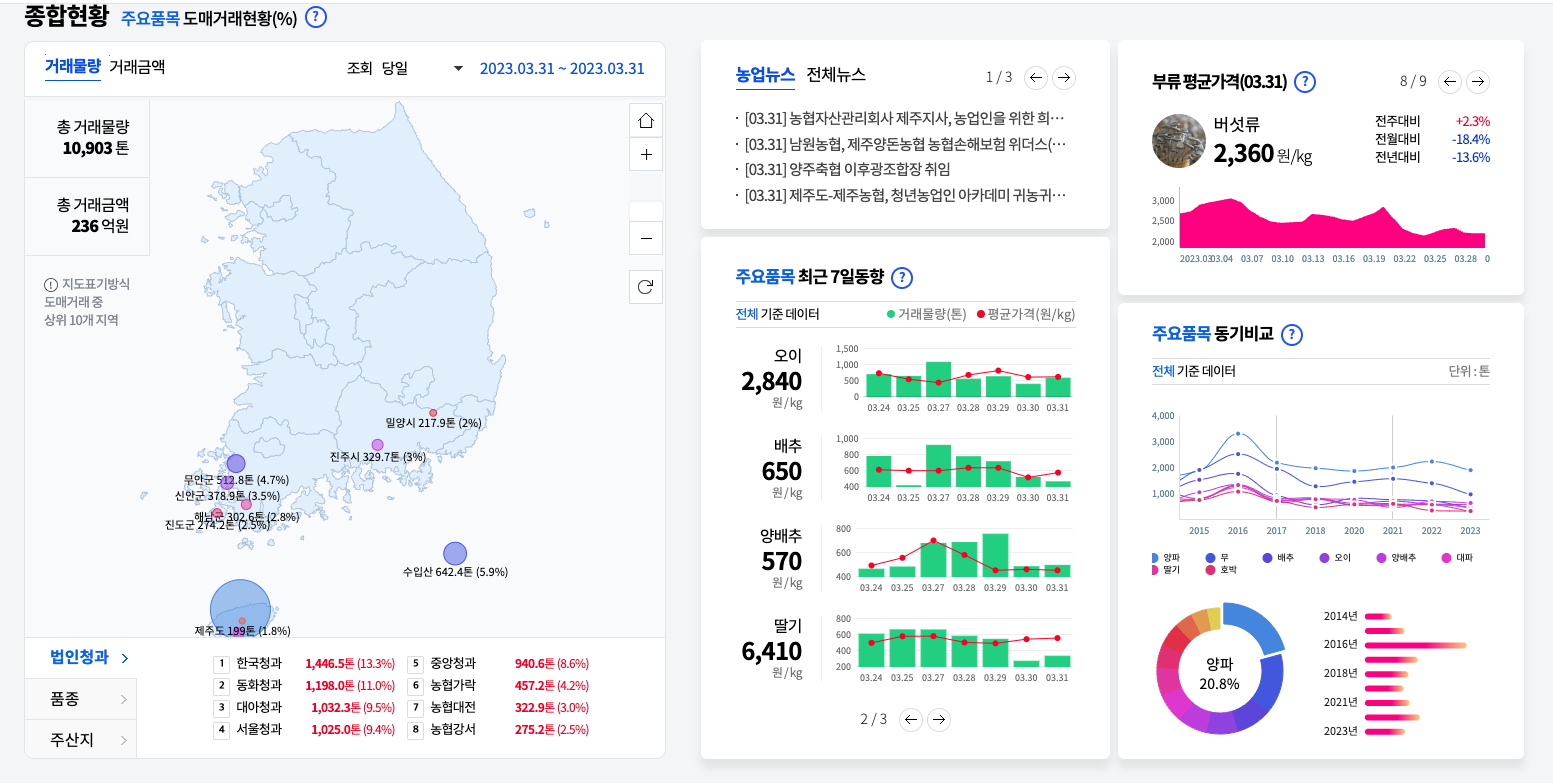Click the 버섯류 mushroom thumbnail
Viewport: 1553px width, 783px height.
[1179, 142]
